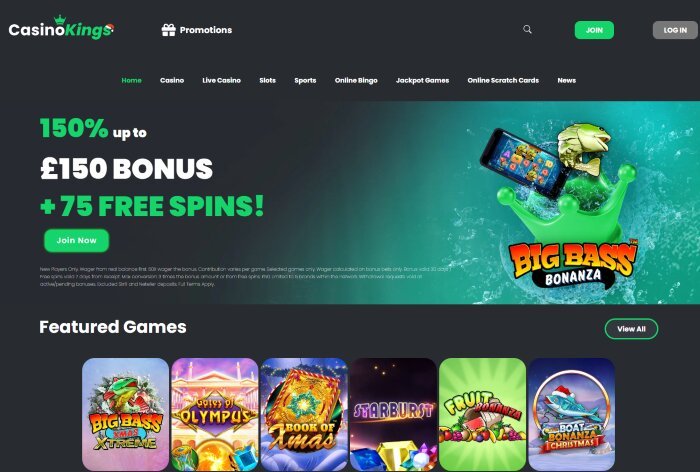The height and width of the screenshot is (472, 700).
Task: Select Jackpot Games in the navigation
Action: pos(422,80)
